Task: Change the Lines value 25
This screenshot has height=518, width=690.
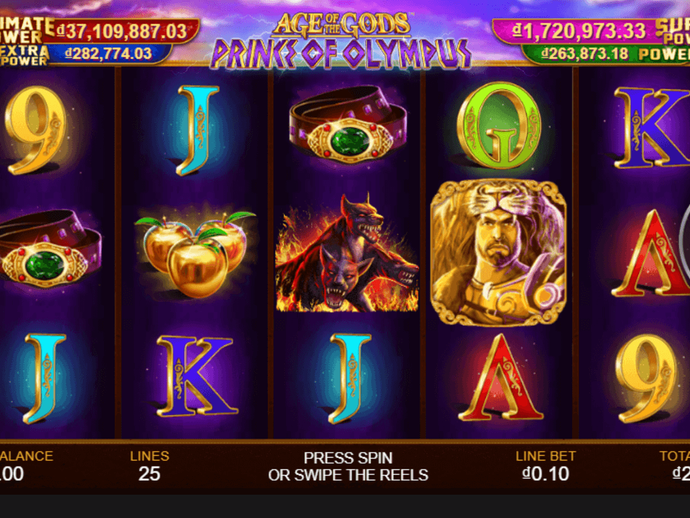Action: (149, 474)
